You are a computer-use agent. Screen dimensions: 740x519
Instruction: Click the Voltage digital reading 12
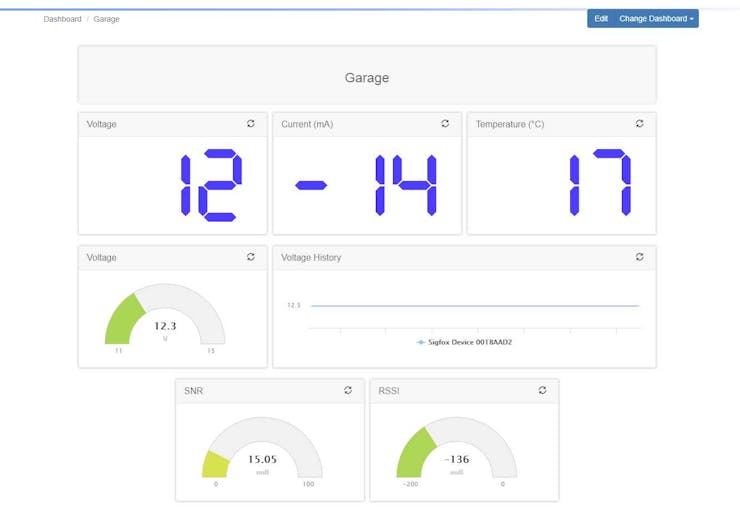[211, 185]
